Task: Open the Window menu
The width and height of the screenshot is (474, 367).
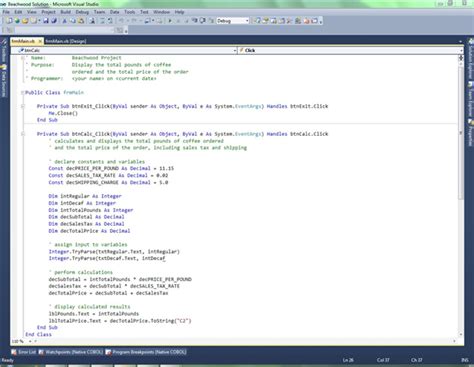Action: pyautogui.click(x=162, y=12)
